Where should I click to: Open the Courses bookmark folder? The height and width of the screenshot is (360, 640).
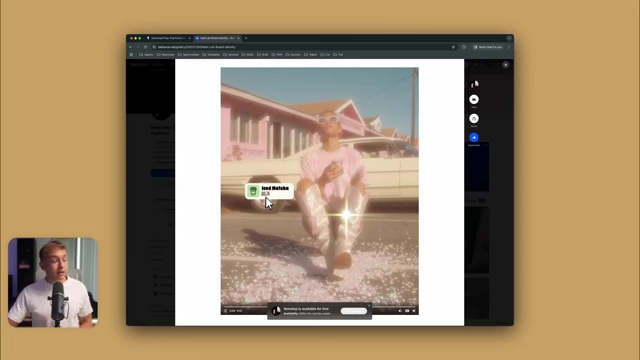293,54
